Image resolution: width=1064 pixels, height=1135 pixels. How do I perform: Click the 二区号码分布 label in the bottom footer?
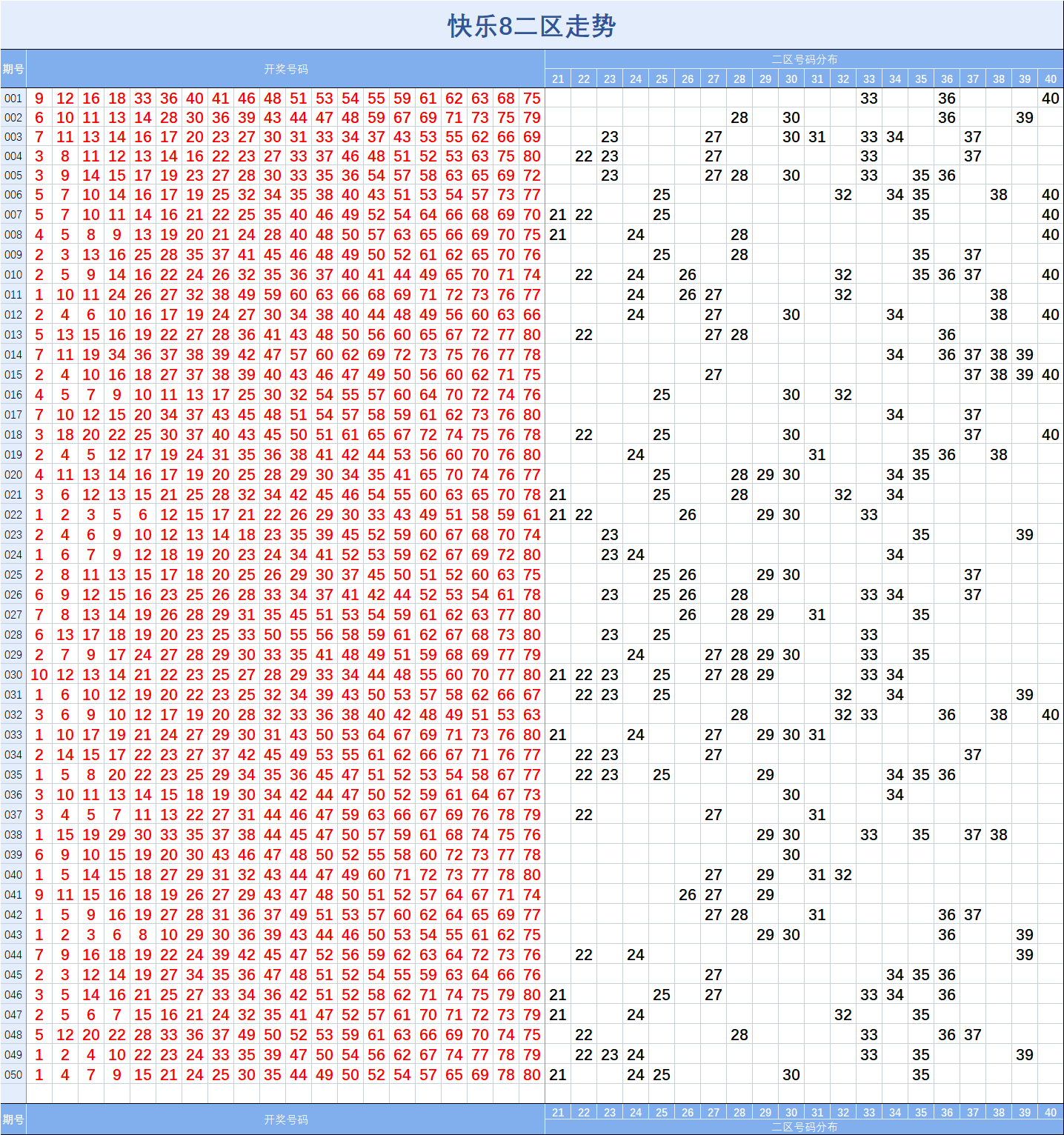804,1127
